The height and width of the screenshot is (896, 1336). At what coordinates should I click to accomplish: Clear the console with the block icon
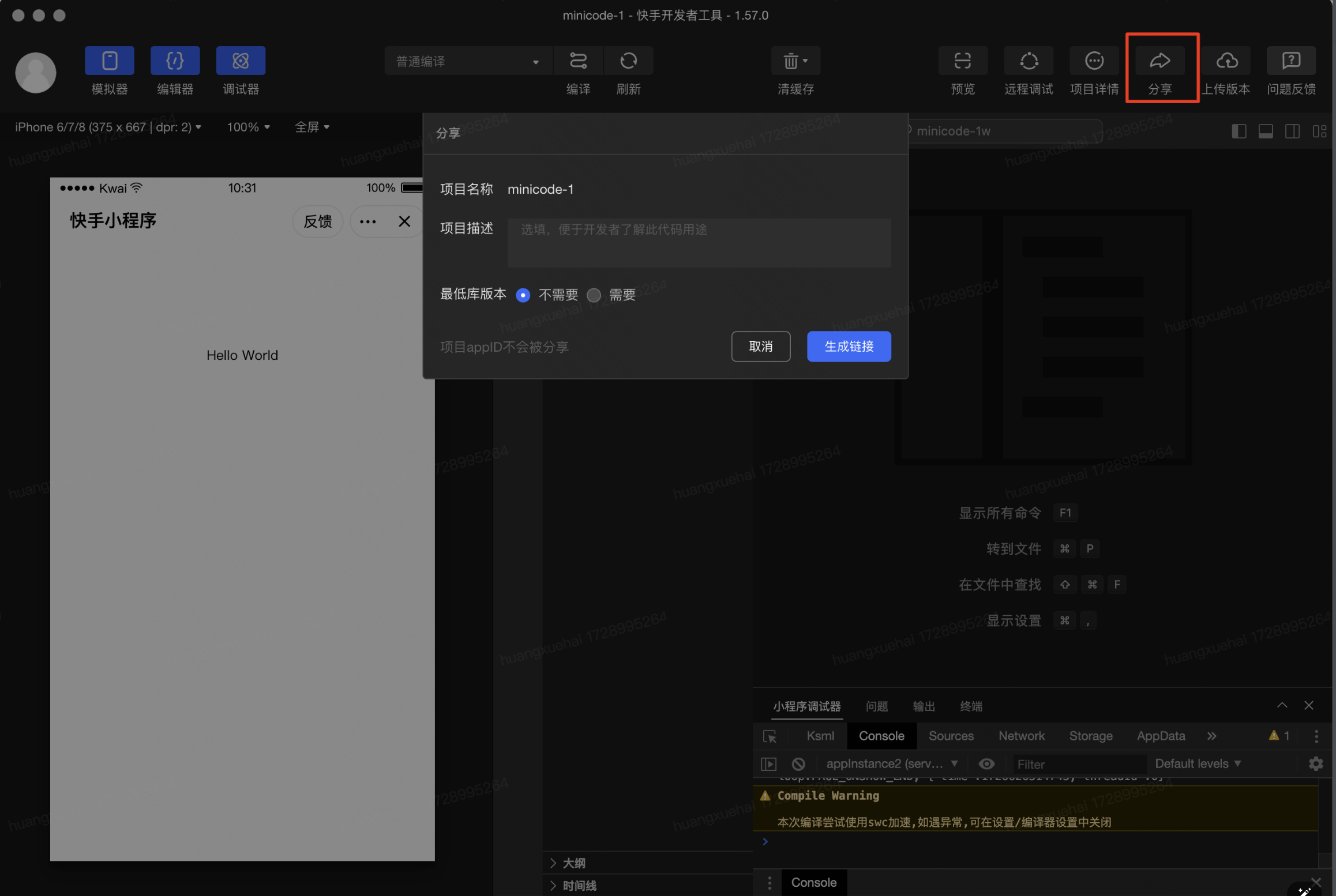(x=798, y=764)
